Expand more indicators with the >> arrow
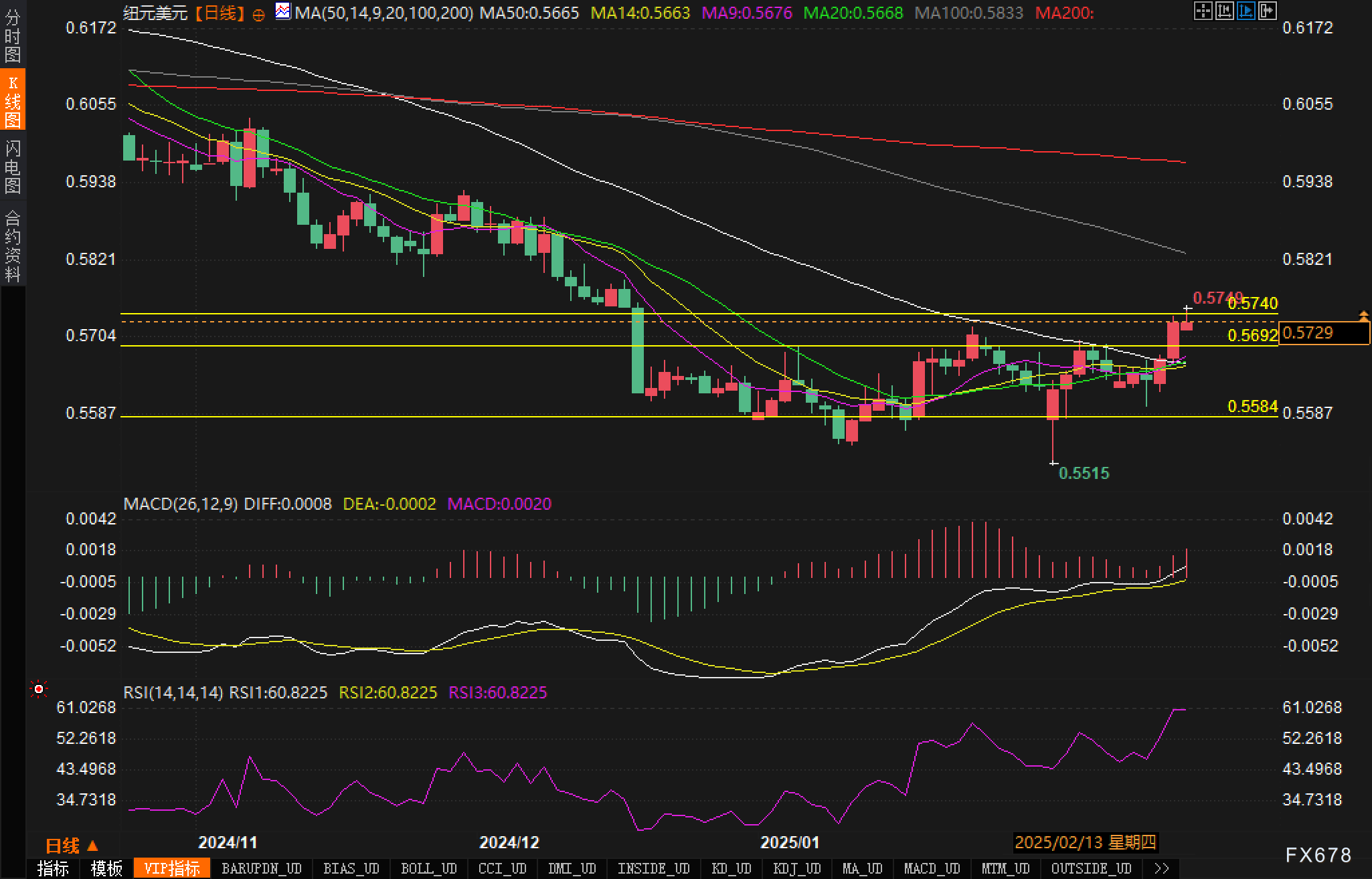Viewport: 1372px width, 879px height. click(x=1162, y=868)
